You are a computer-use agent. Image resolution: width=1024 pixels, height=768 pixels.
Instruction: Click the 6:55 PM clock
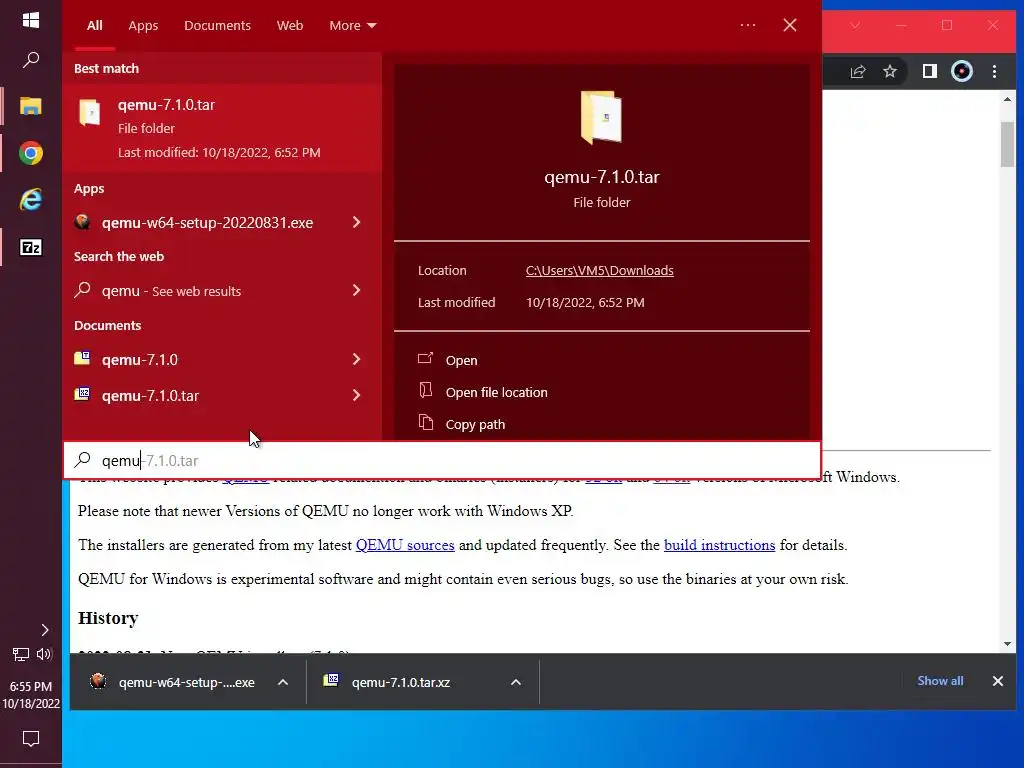[31, 686]
